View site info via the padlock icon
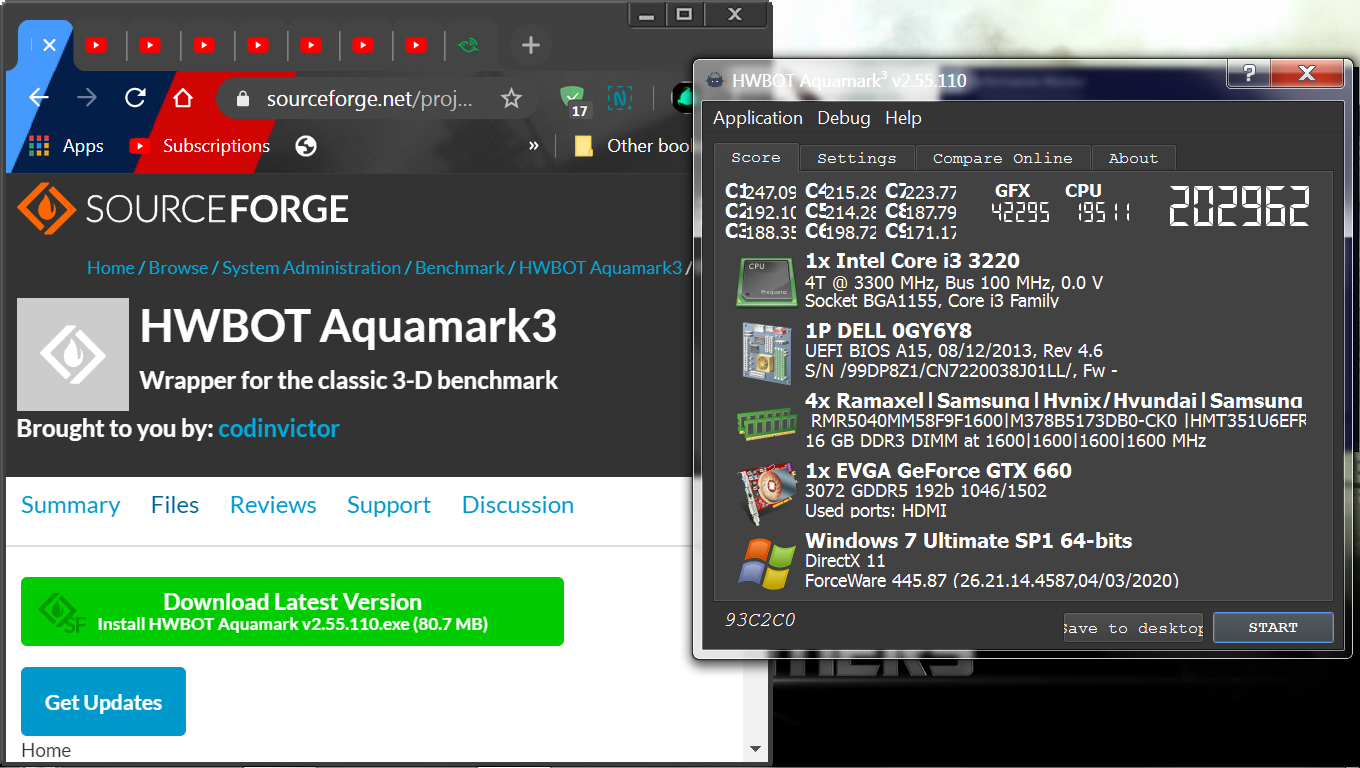Viewport: 1360px width, 768px height. pyautogui.click(x=241, y=99)
